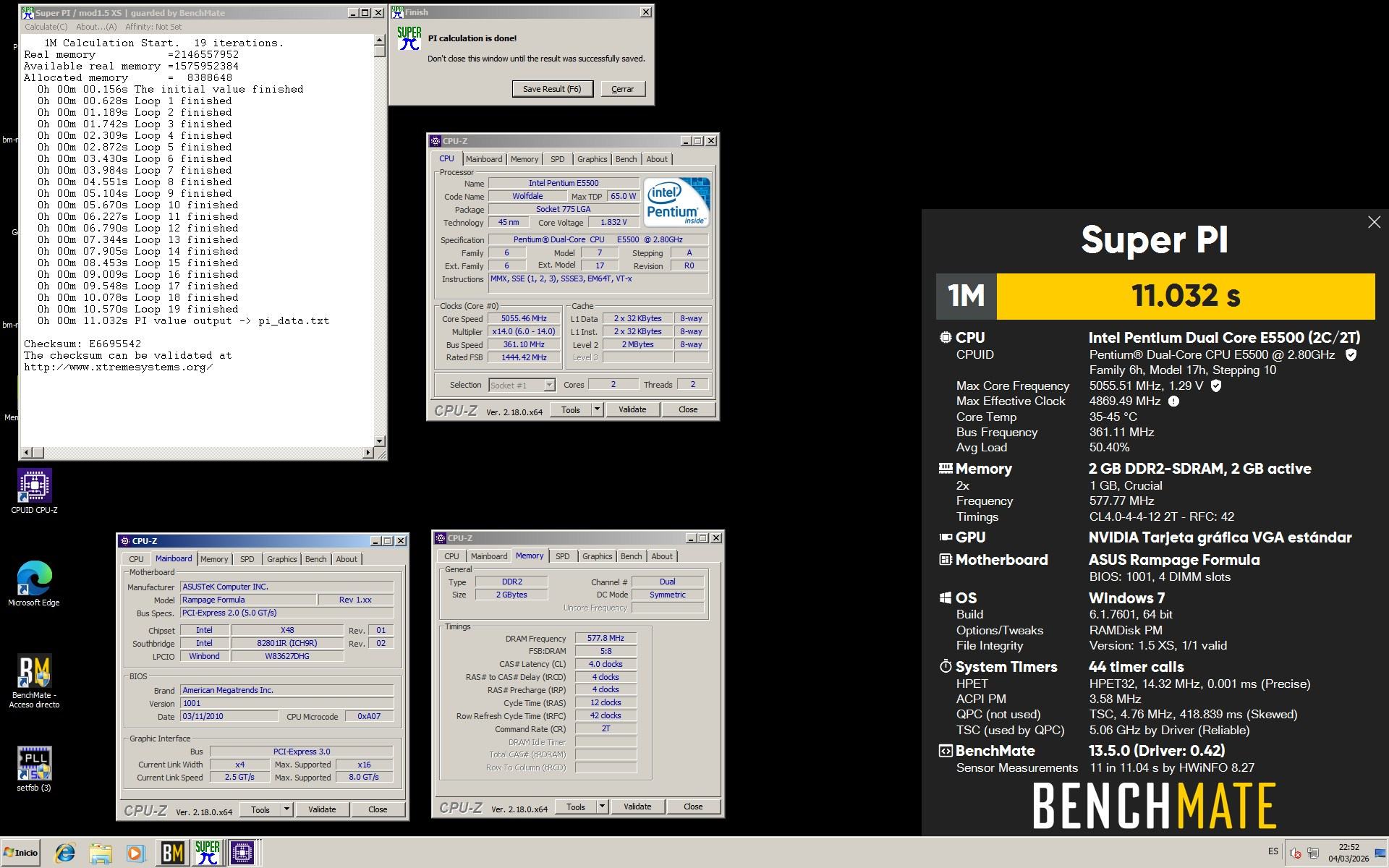
Task: Click Super PI taskbar icon
Action: (208, 853)
